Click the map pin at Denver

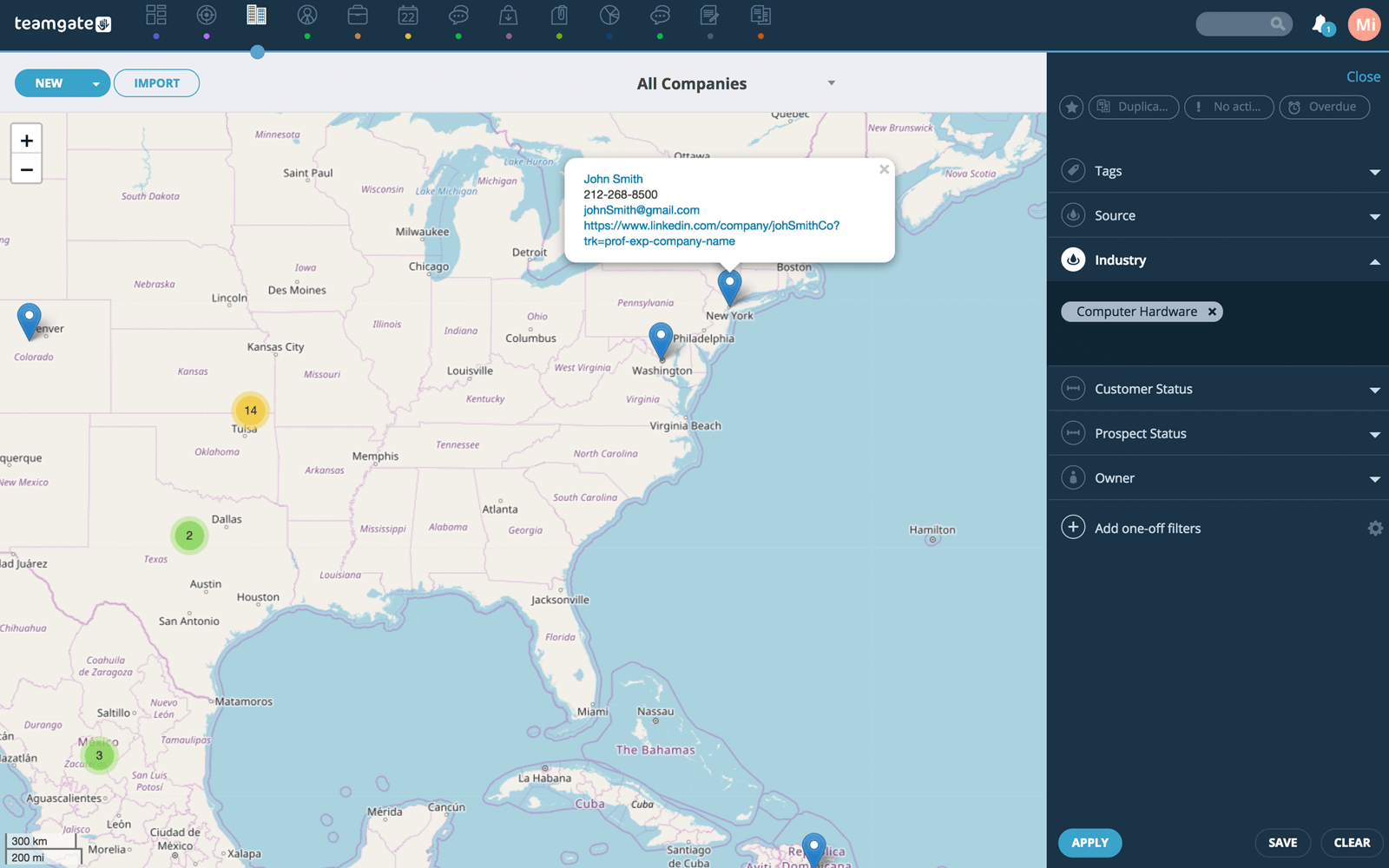pos(30,320)
